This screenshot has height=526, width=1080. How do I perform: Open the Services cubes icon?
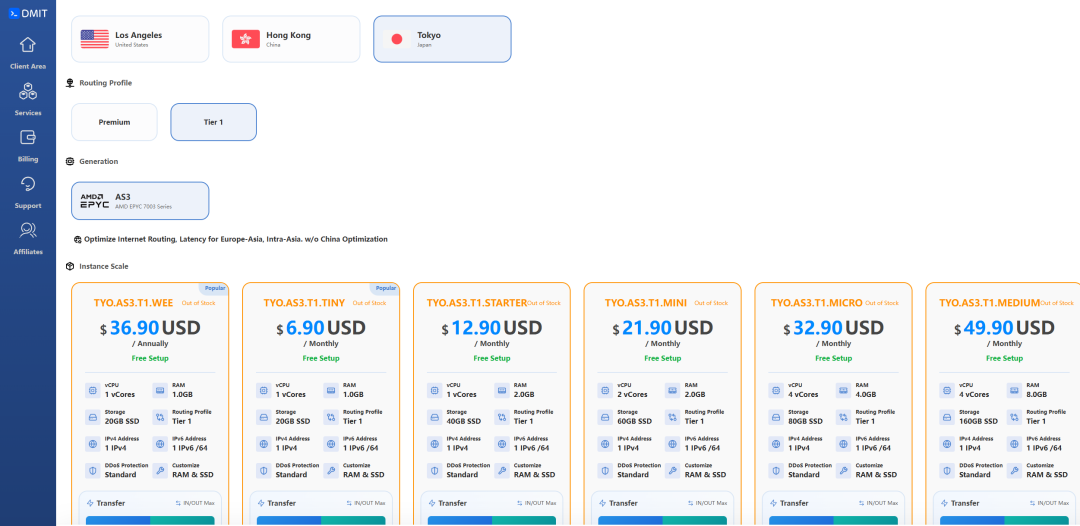click(28, 91)
